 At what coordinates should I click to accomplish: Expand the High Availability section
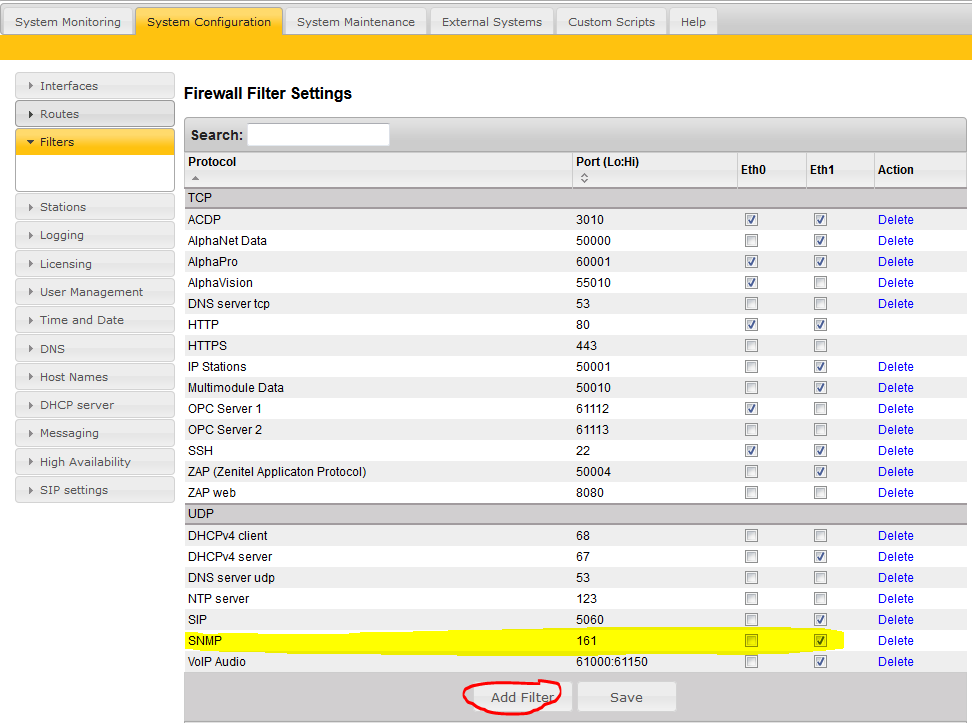pos(94,461)
